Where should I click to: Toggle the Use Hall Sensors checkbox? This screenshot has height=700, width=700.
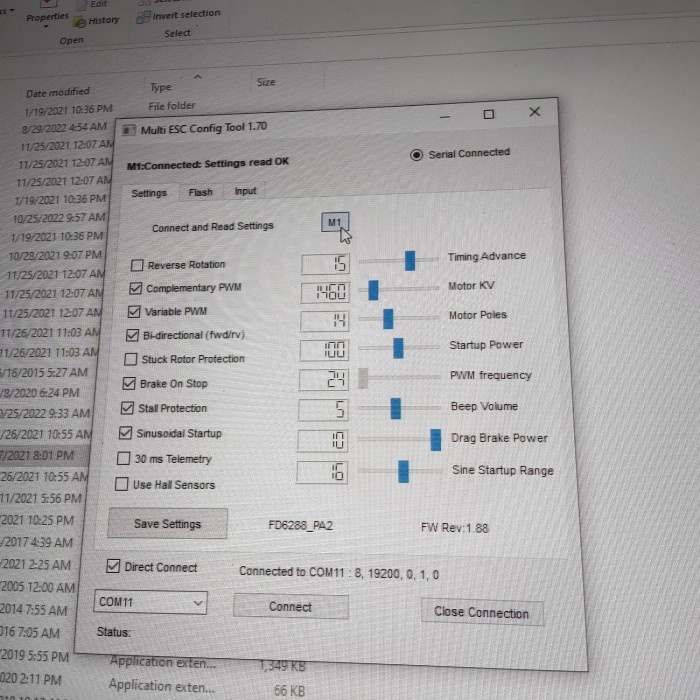tap(122, 485)
